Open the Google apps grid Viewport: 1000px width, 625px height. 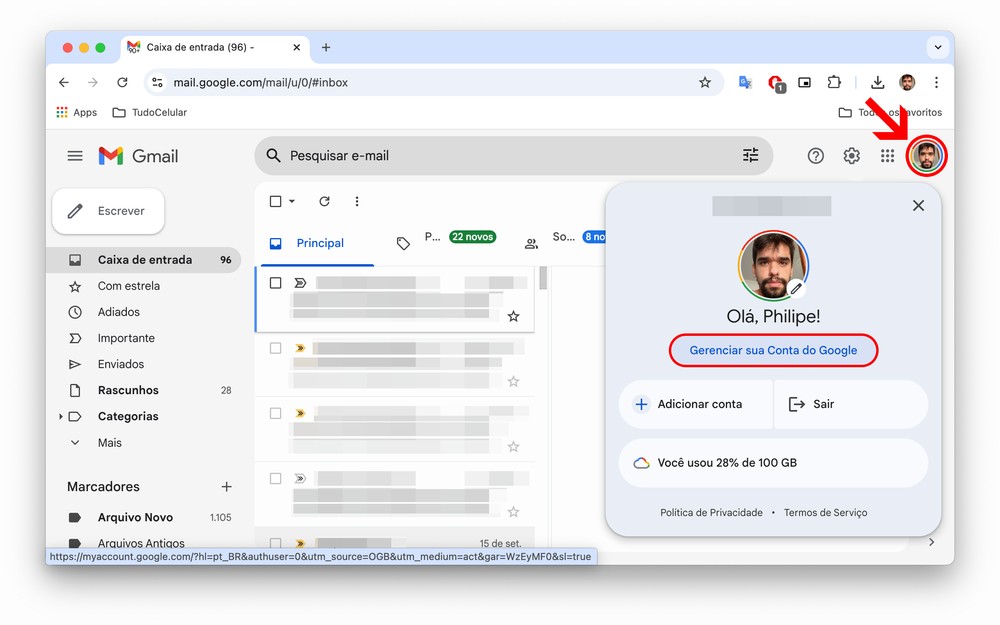coord(887,156)
